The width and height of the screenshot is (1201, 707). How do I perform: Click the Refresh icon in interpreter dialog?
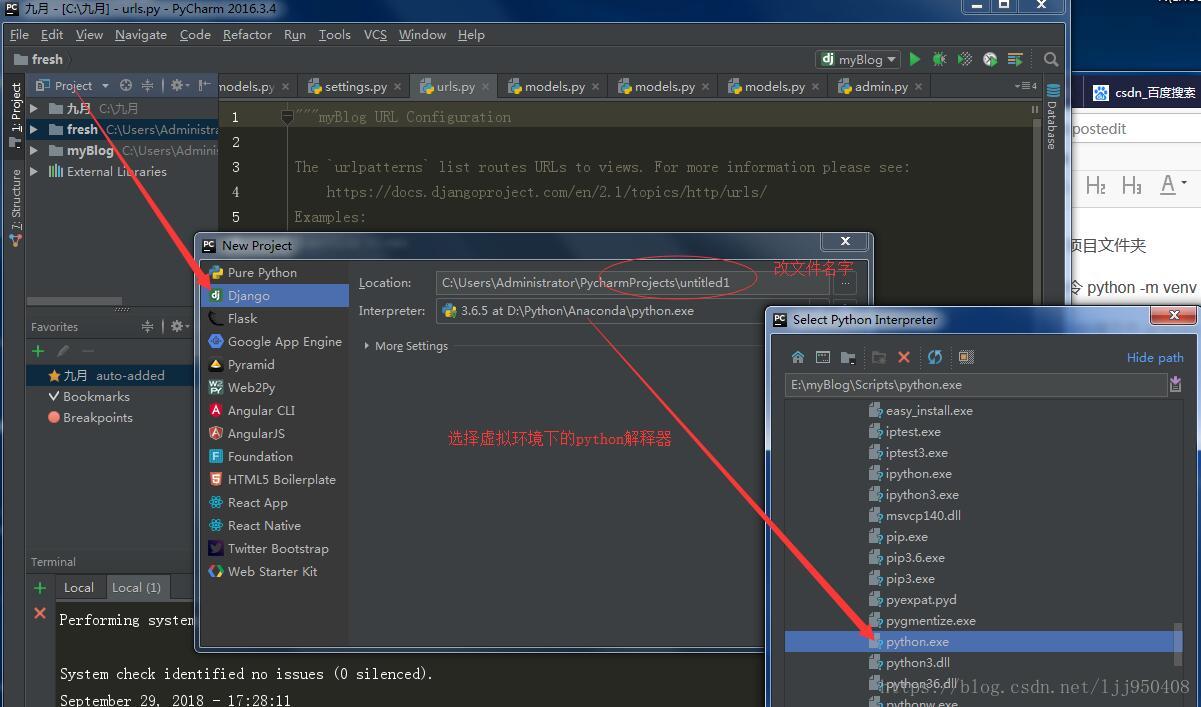tap(935, 357)
